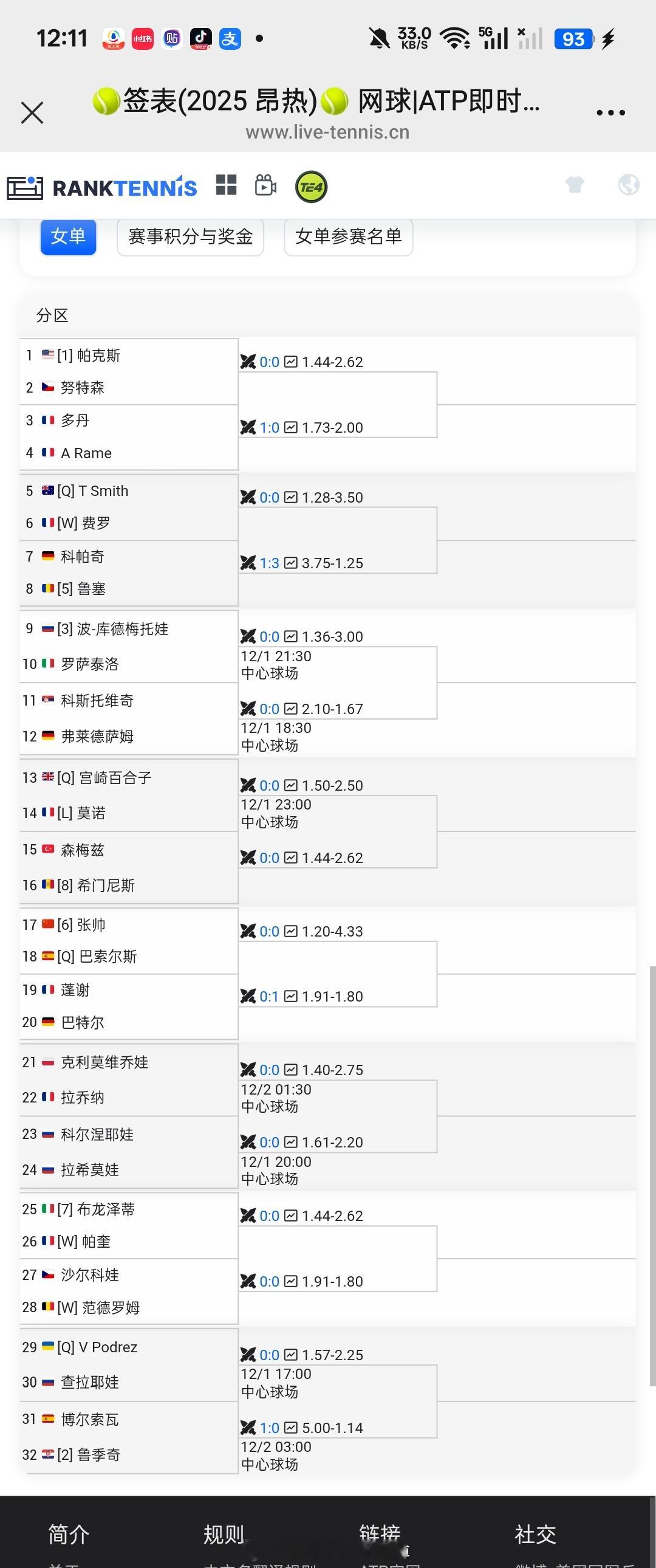Screen dimensions: 656x1568
Task: Switch to the 赛事积分与奖金 tab
Action: pyautogui.click(x=190, y=238)
